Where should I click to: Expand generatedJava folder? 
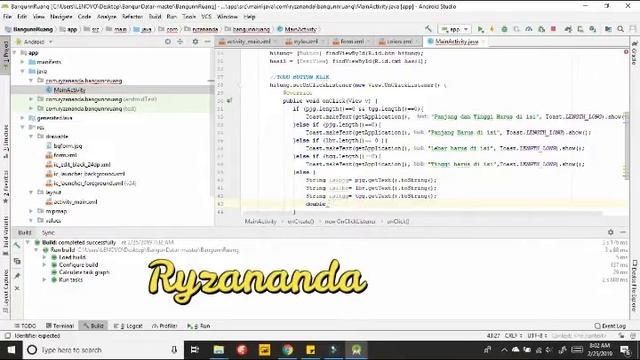tap(22, 118)
